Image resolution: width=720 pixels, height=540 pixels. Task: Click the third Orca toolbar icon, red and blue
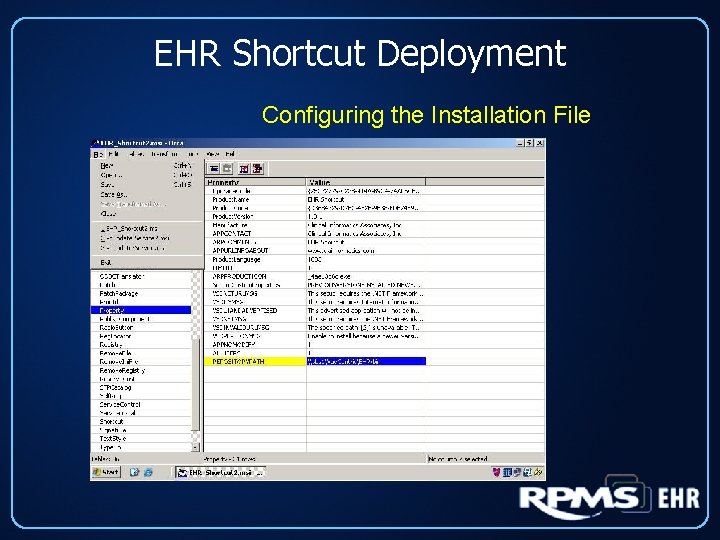pyautogui.click(x=244, y=169)
